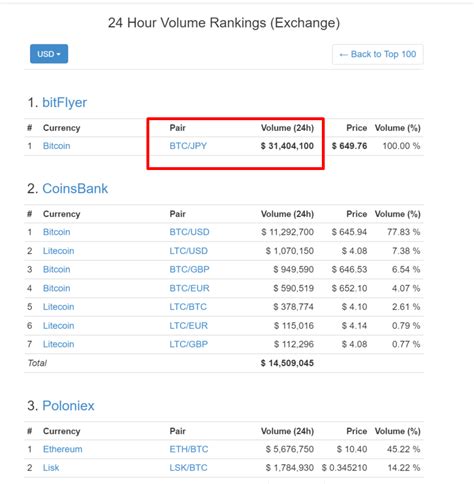474x484 pixels.
Task: Open the bitFlyer exchange heading link
Action: pyautogui.click(x=64, y=102)
